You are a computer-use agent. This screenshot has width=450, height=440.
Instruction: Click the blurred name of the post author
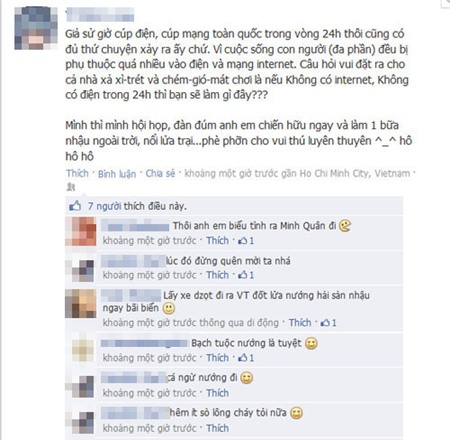100,15
